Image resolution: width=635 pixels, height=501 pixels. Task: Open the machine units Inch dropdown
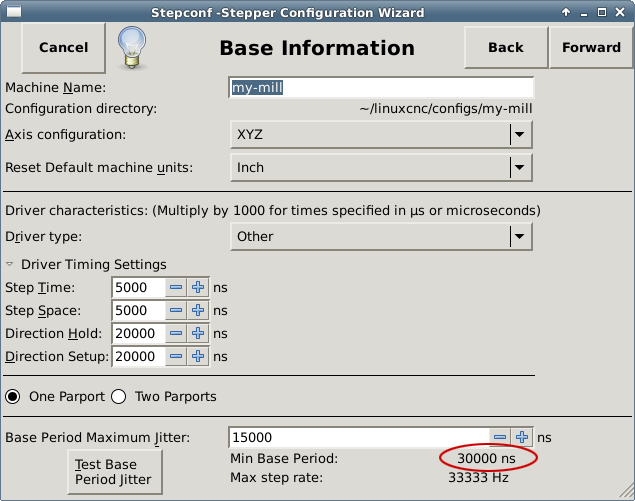(381, 168)
